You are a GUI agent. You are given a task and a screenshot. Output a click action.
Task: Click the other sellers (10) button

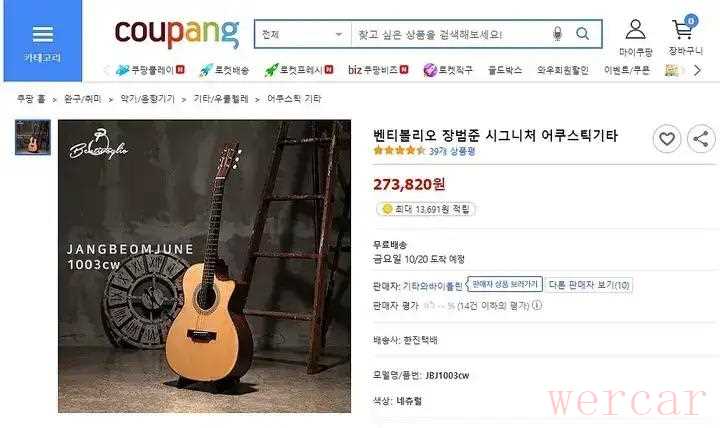589,285
